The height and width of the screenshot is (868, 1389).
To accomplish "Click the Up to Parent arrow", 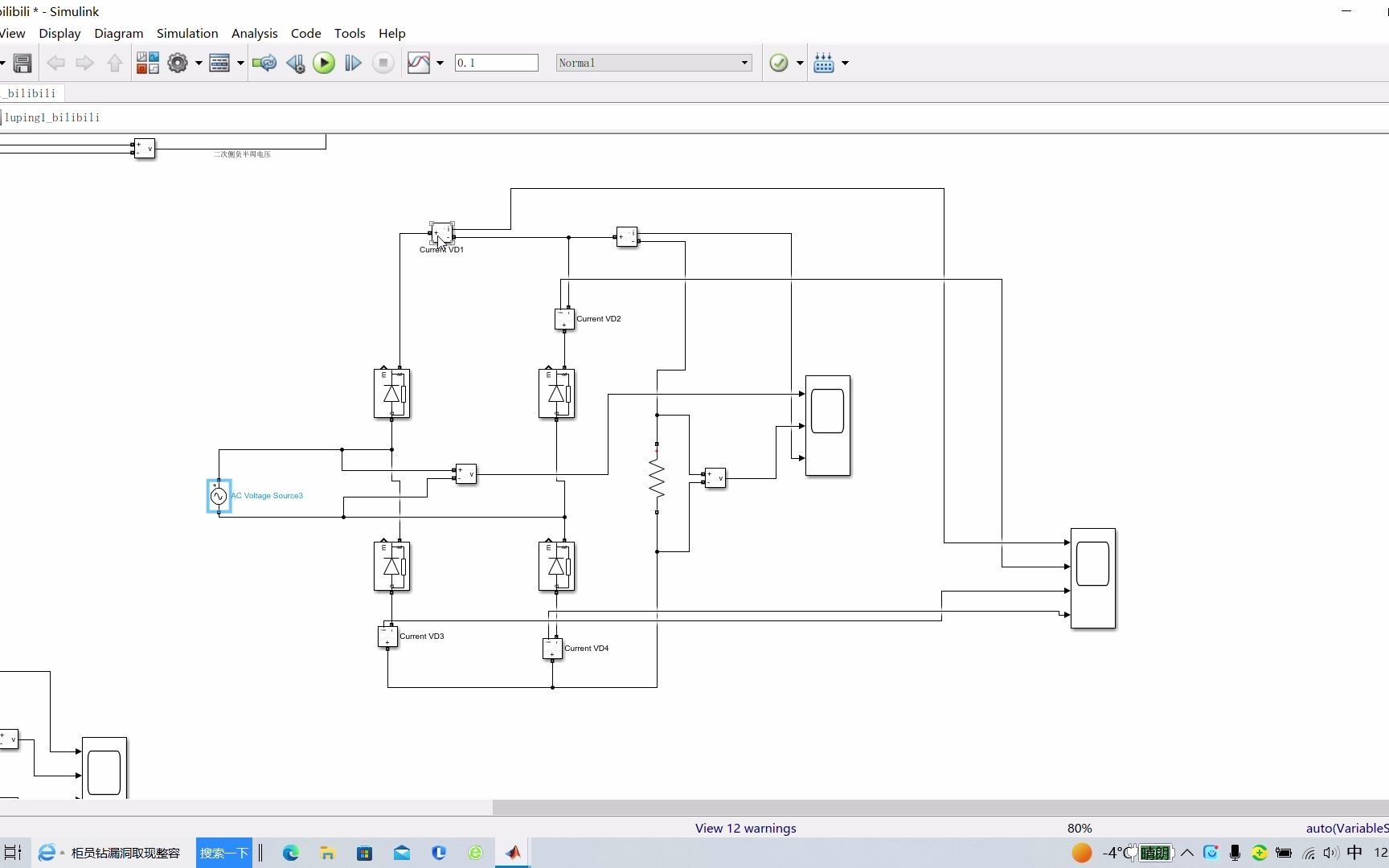I will tap(115, 63).
